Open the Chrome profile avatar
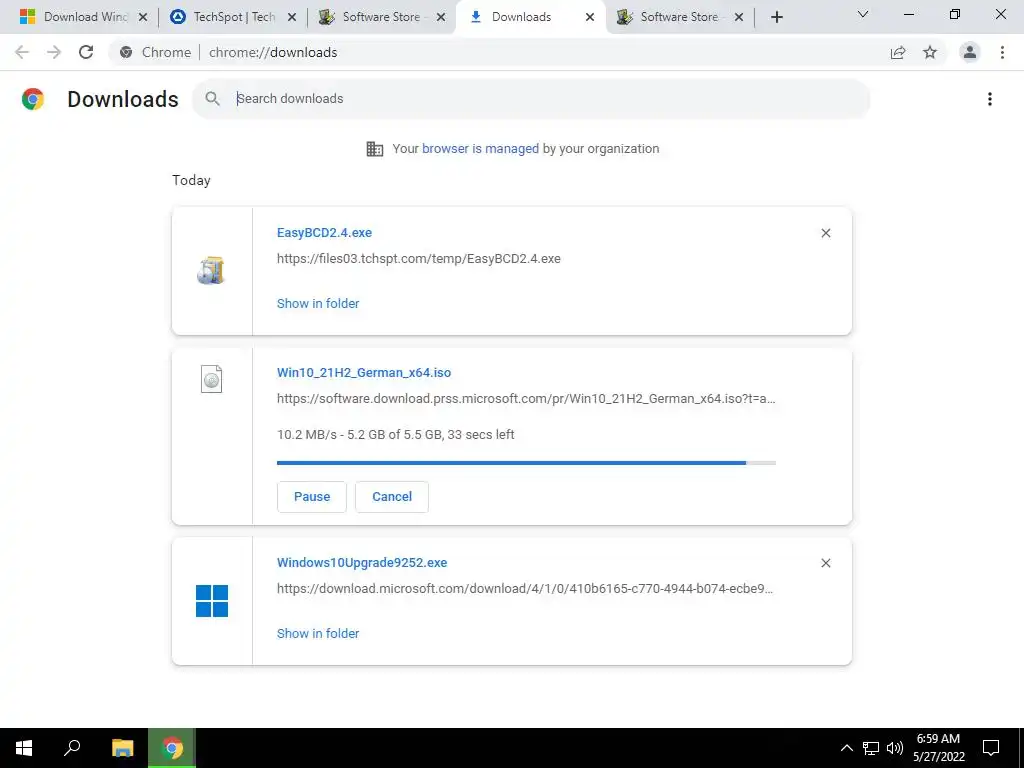Viewport: 1024px width, 768px height. coord(970,52)
